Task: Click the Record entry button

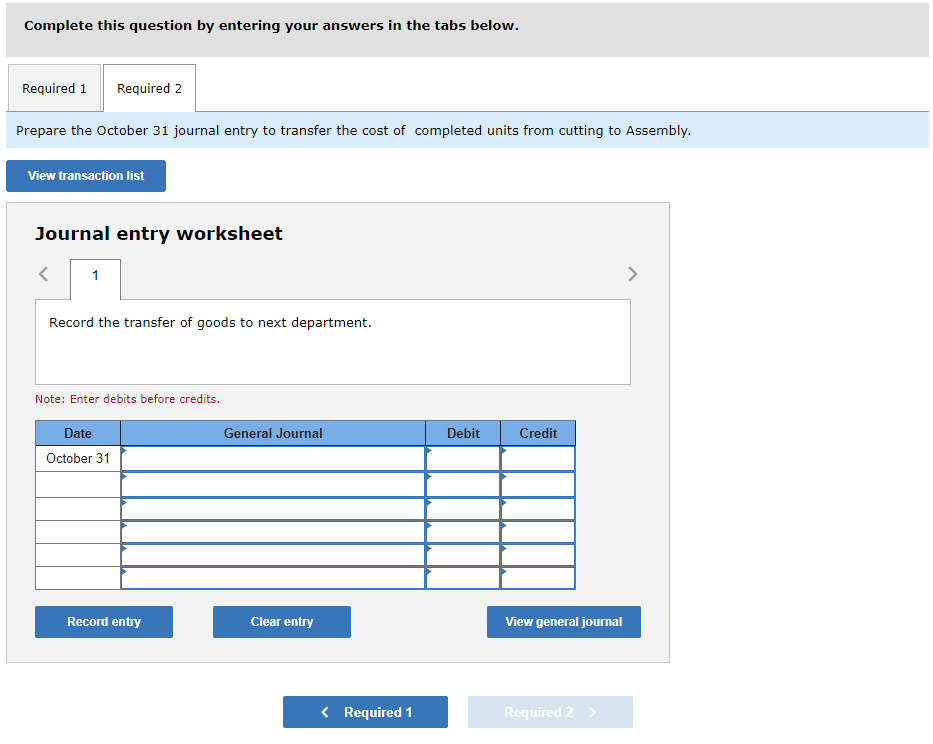Action: [x=104, y=622]
